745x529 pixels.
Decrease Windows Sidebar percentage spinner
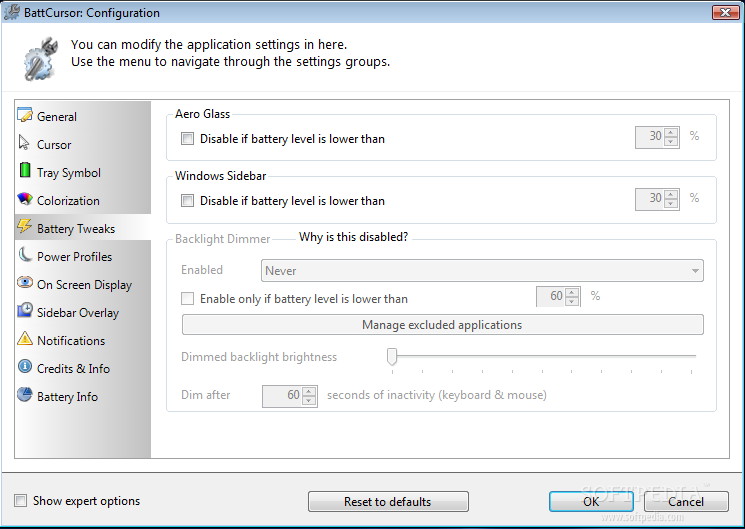click(x=671, y=203)
